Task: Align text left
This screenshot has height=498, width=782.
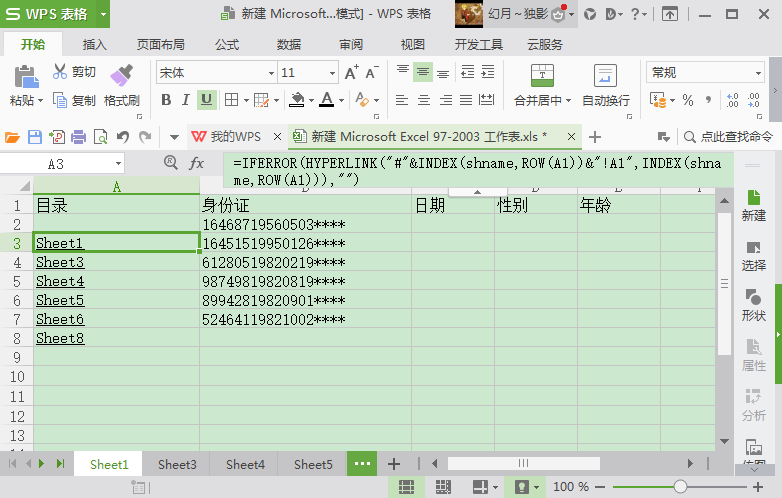Action: [x=402, y=100]
